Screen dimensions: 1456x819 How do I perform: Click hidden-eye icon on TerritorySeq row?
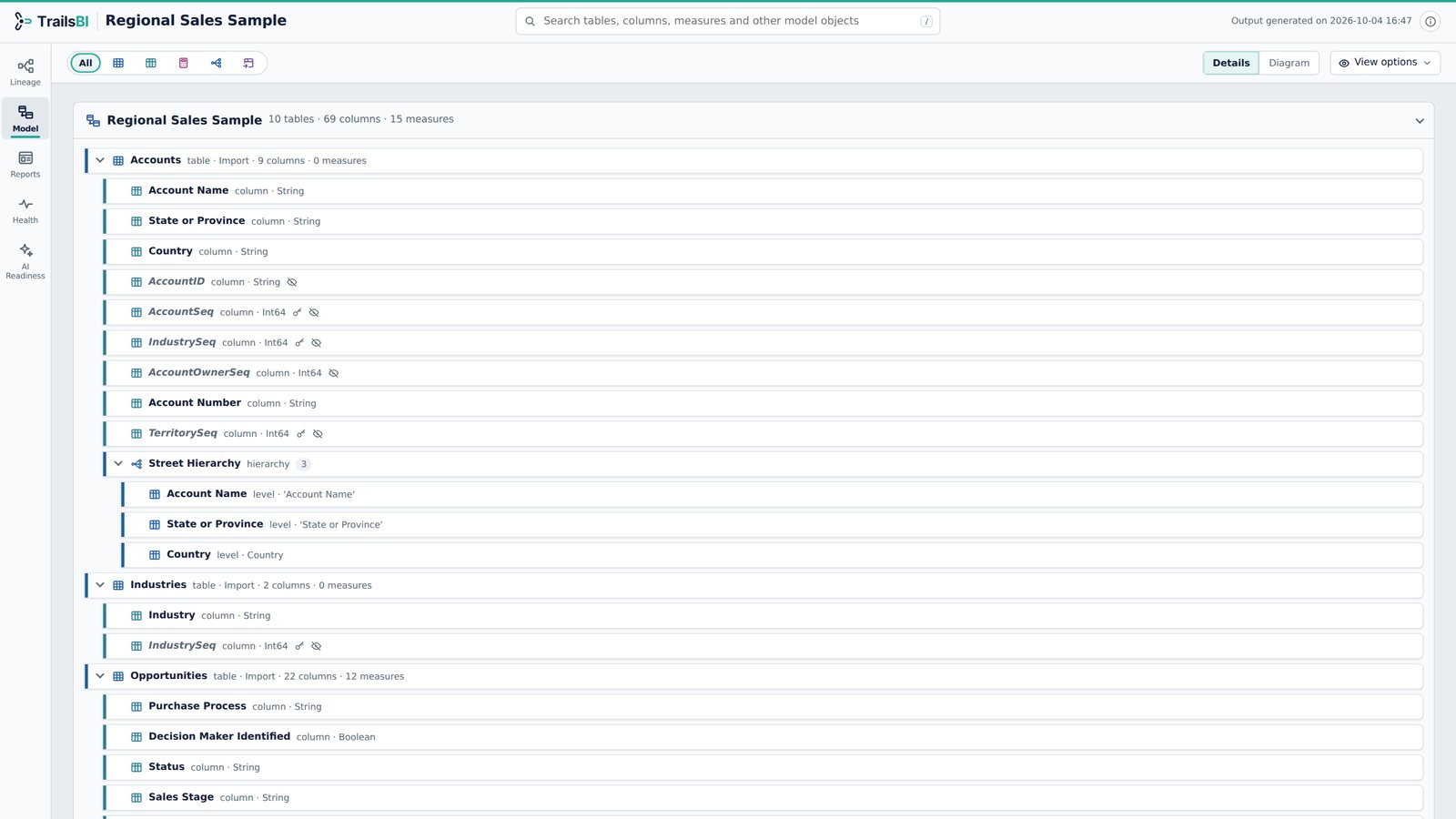pyautogui.click(x=318, y=434)
